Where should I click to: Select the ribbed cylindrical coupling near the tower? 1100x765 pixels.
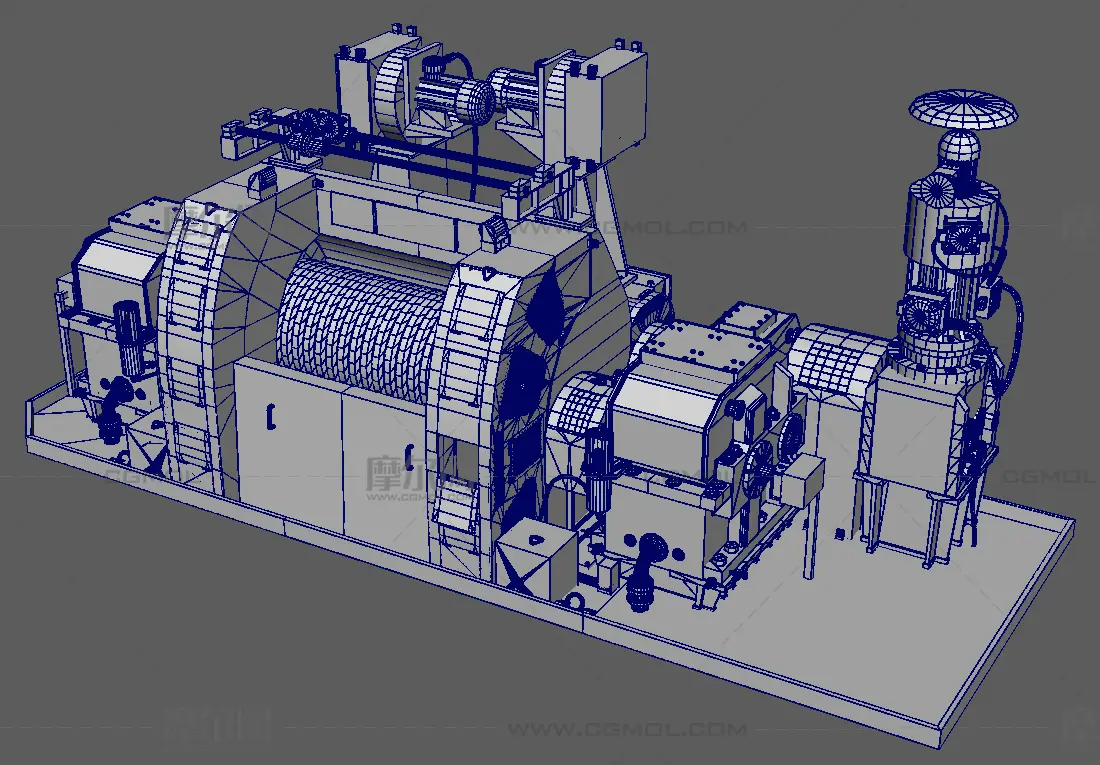tap(836, 360)
